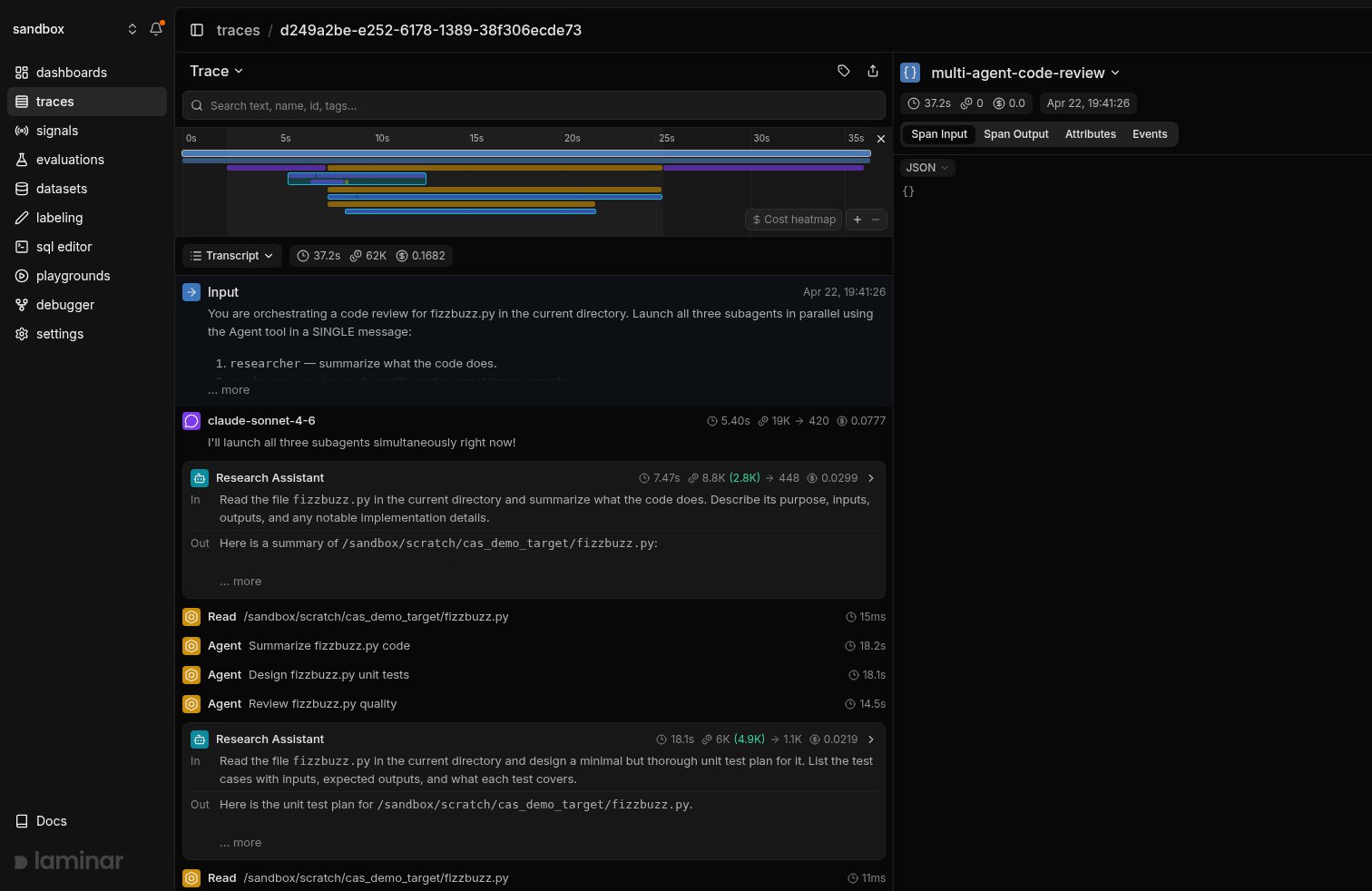Image resolution: width=1372 pixels, height=891 pixels.
Task: Click the signals sidebar icon
Action: tap(22, 131)
